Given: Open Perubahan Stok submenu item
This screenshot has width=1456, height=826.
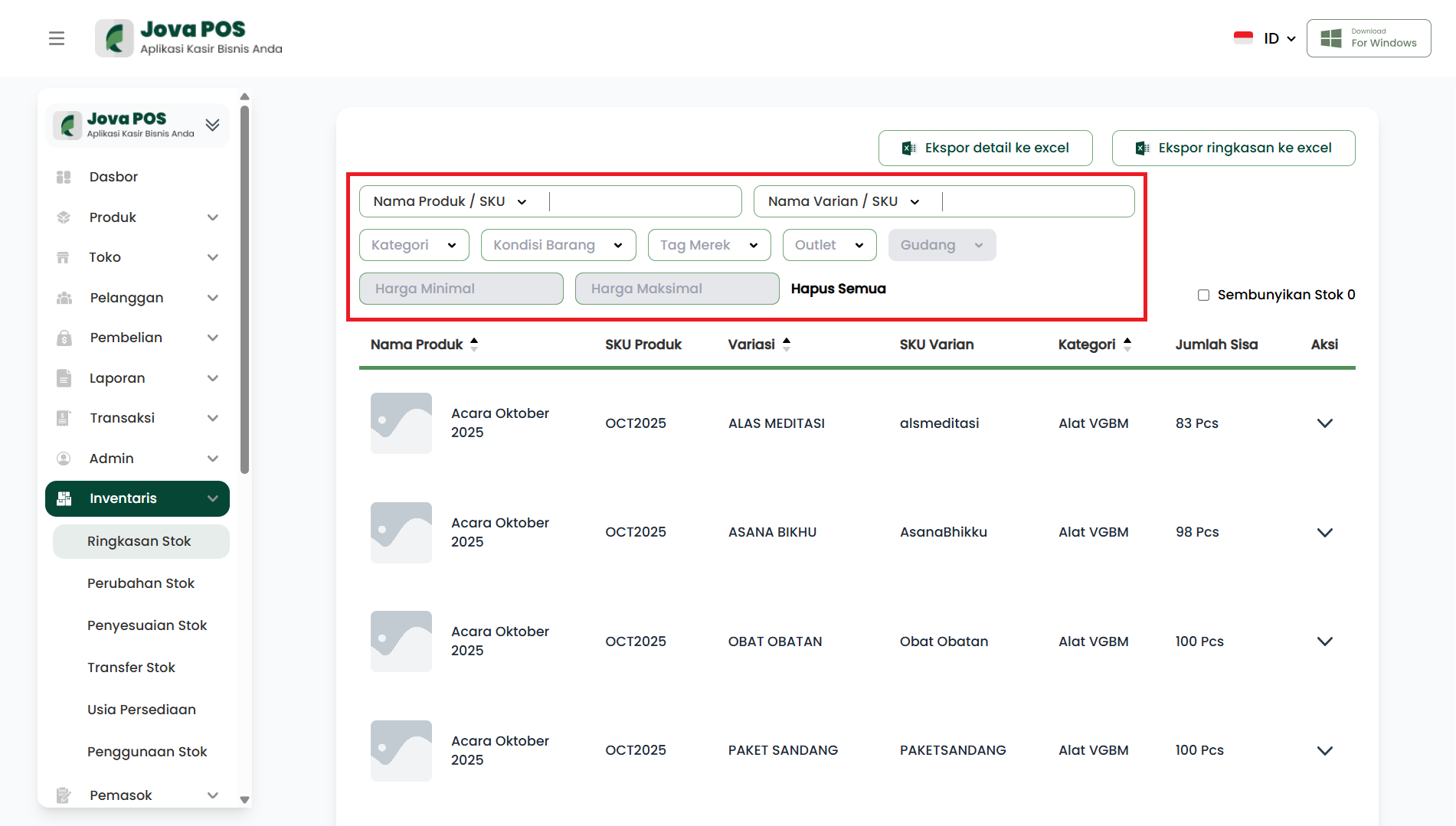Looking at the screenshot, I should point(141,583).
